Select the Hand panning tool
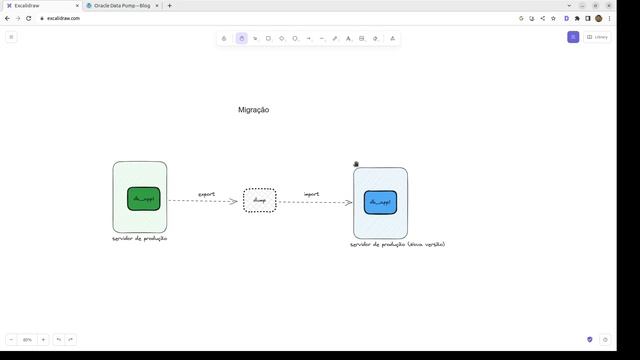Viewport: 640px width, 360px height. click(242, 38)
